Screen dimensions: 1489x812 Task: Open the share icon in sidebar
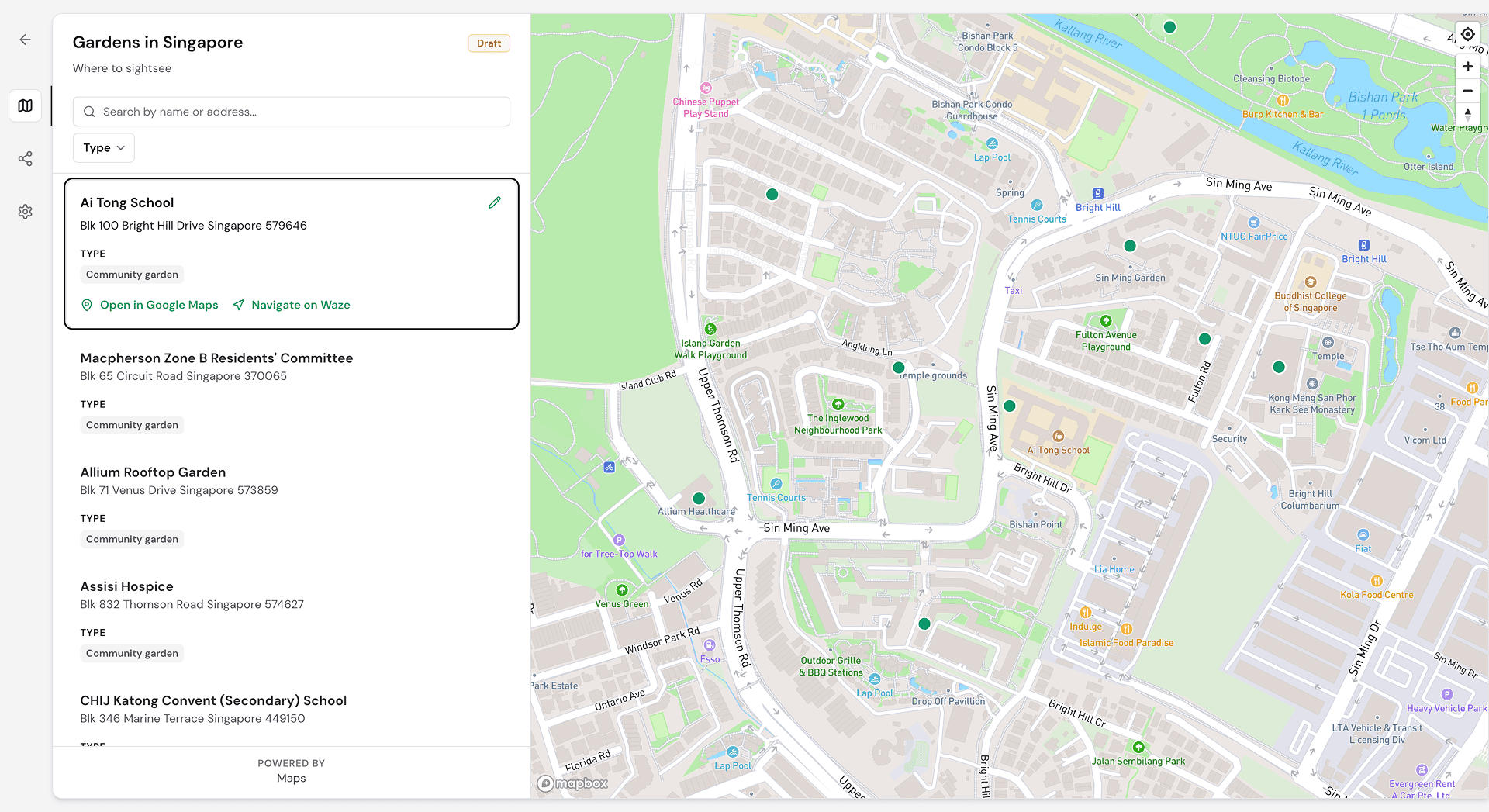pos(26,159)
